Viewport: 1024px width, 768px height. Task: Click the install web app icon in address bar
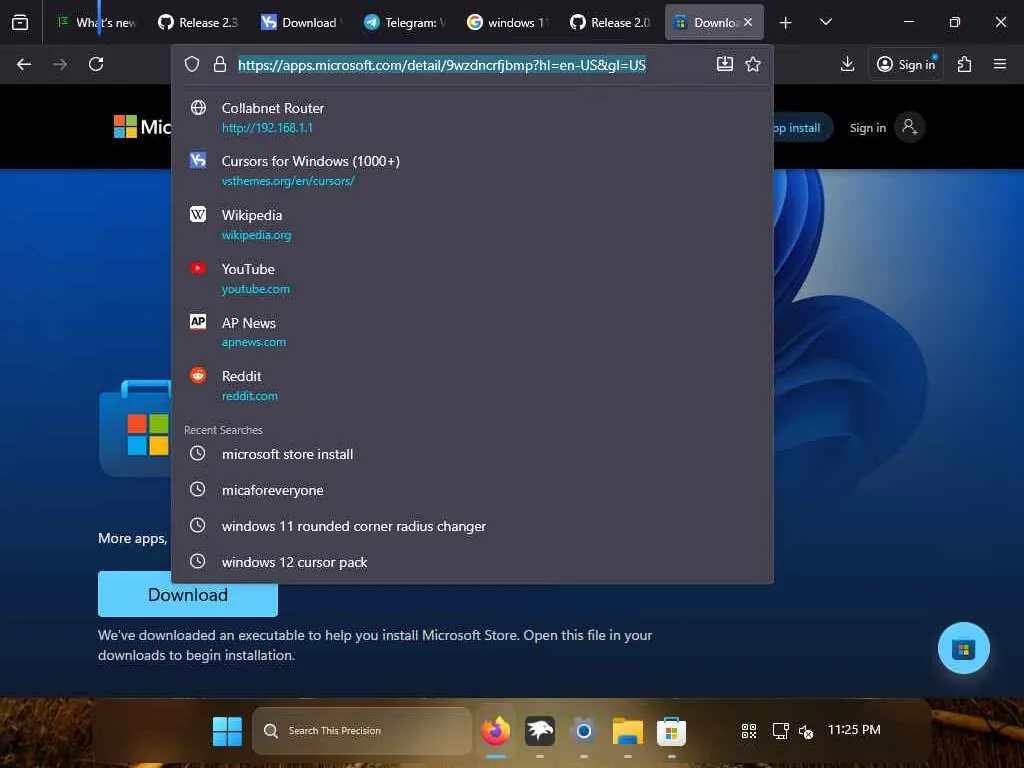coord(725,63)
